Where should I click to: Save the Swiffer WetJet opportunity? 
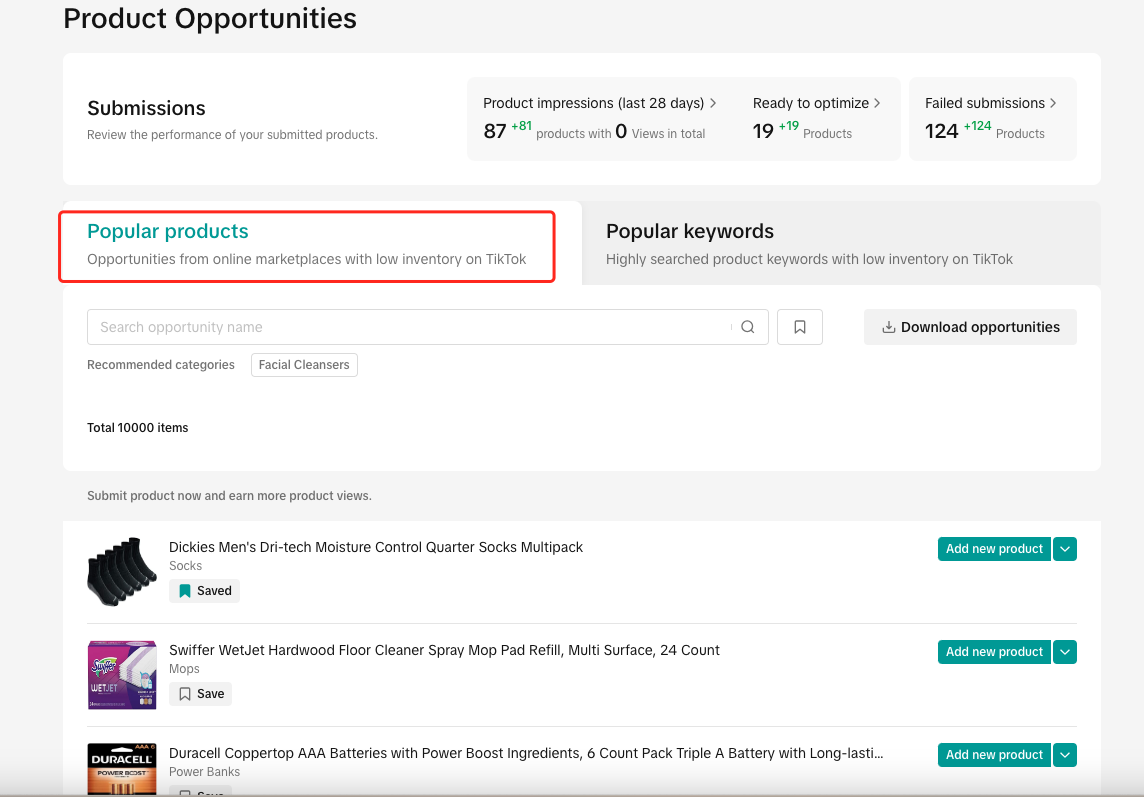point(200,694)
